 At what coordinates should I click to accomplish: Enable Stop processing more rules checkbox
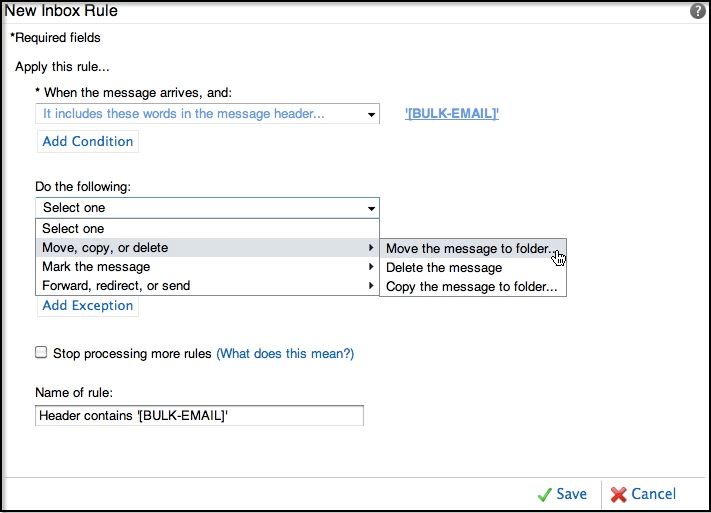click(41, 353)
